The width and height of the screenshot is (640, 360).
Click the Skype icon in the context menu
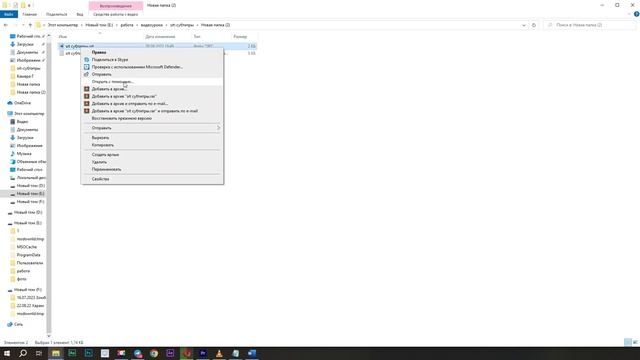[x=87, y=60]
